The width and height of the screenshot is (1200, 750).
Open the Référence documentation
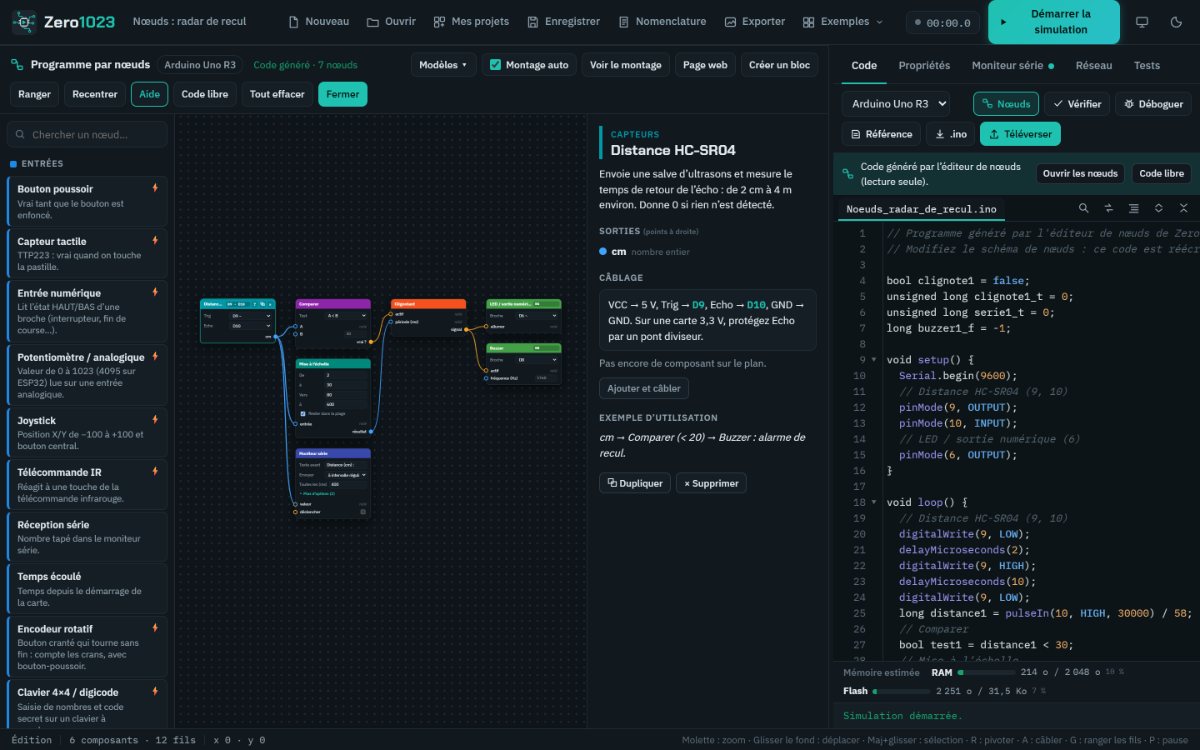point(881,134)
